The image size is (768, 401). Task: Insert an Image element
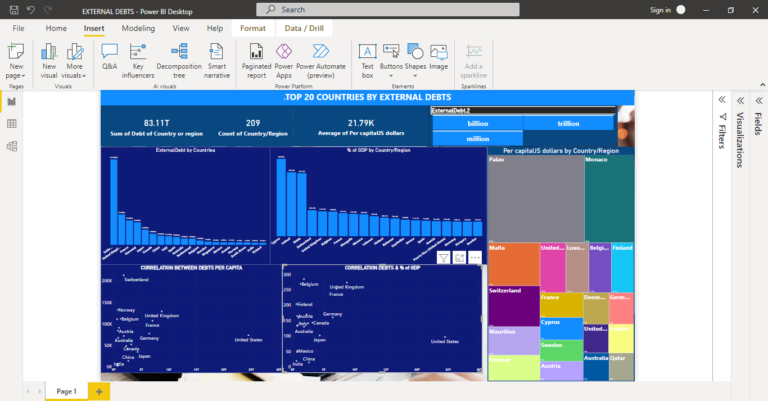(x=438, y=56)
